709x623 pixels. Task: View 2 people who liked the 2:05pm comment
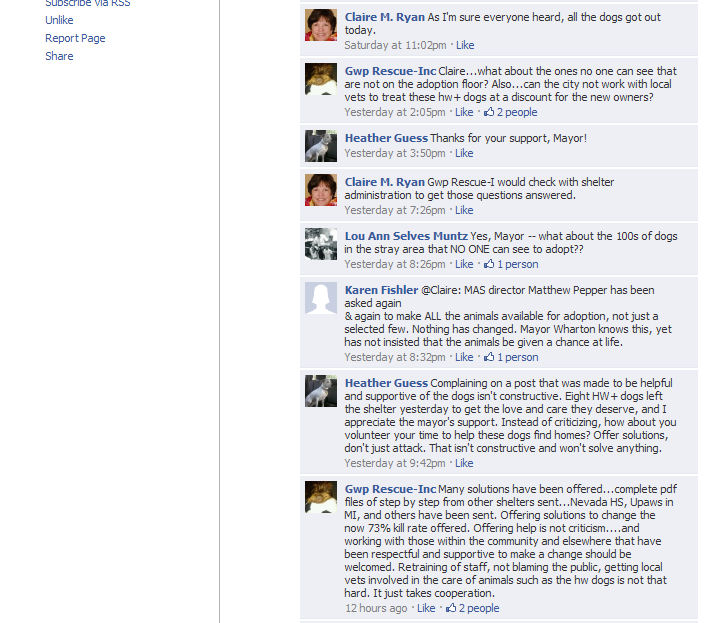click(517, 112)
